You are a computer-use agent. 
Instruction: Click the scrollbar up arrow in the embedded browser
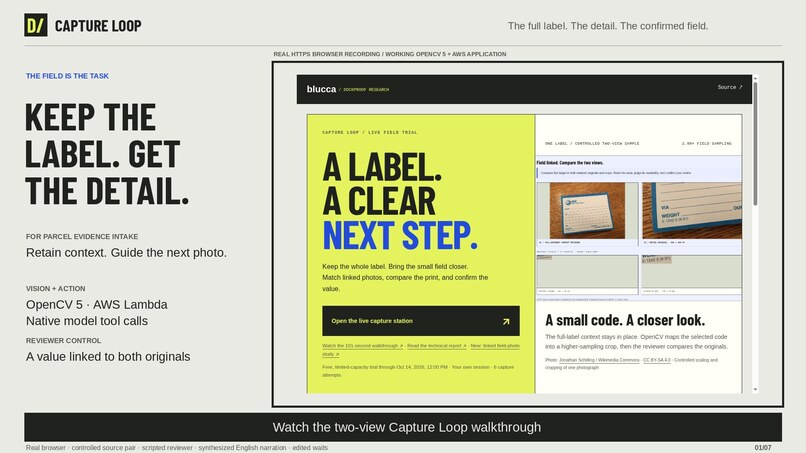click(x=755, y=78)
